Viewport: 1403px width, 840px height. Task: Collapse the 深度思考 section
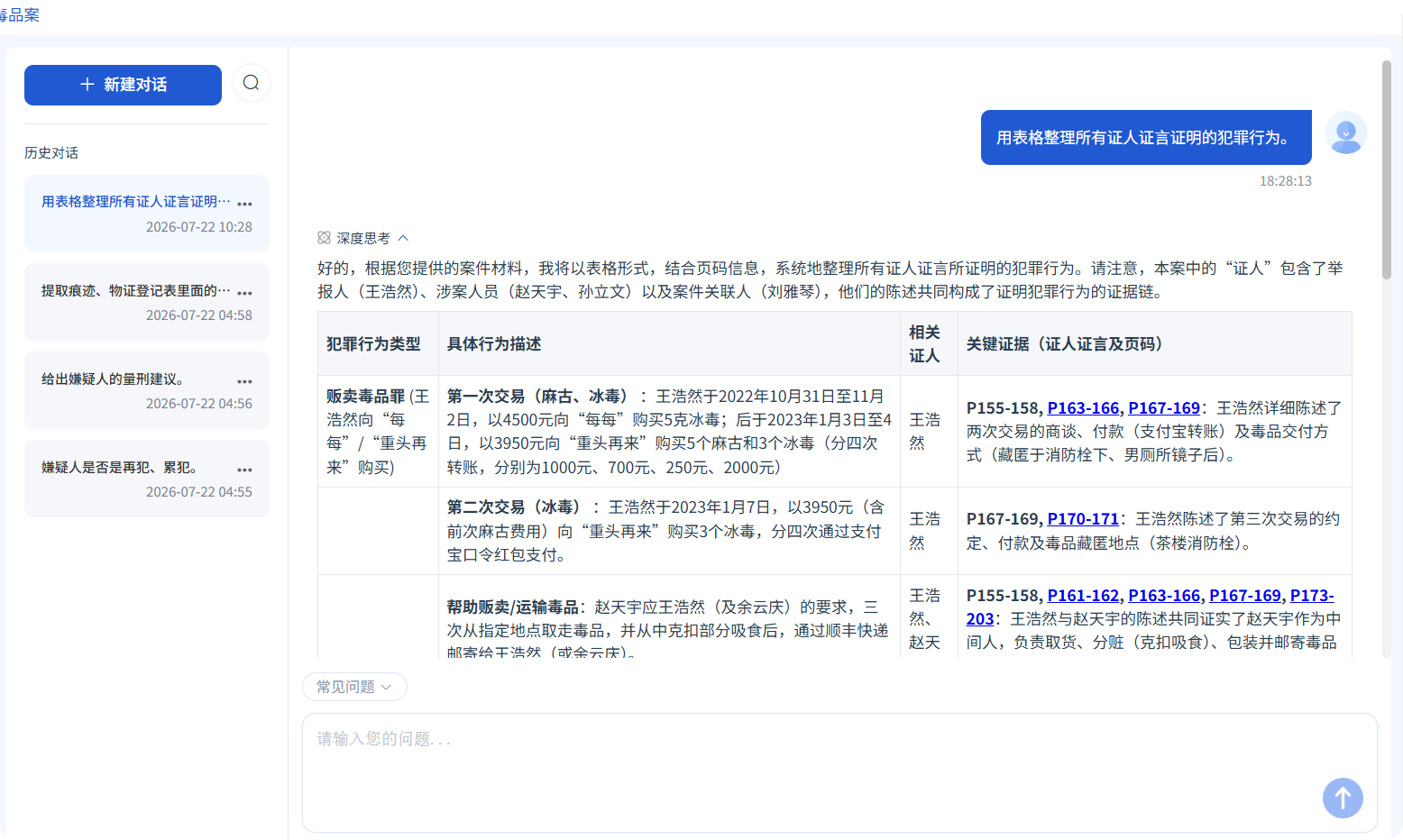tap(403, 238)
